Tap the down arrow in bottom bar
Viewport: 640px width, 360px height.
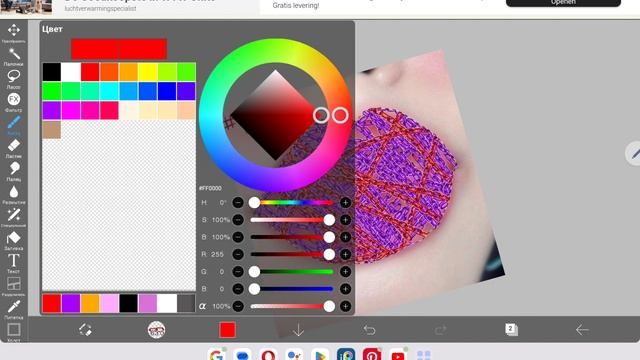[298, 330]
